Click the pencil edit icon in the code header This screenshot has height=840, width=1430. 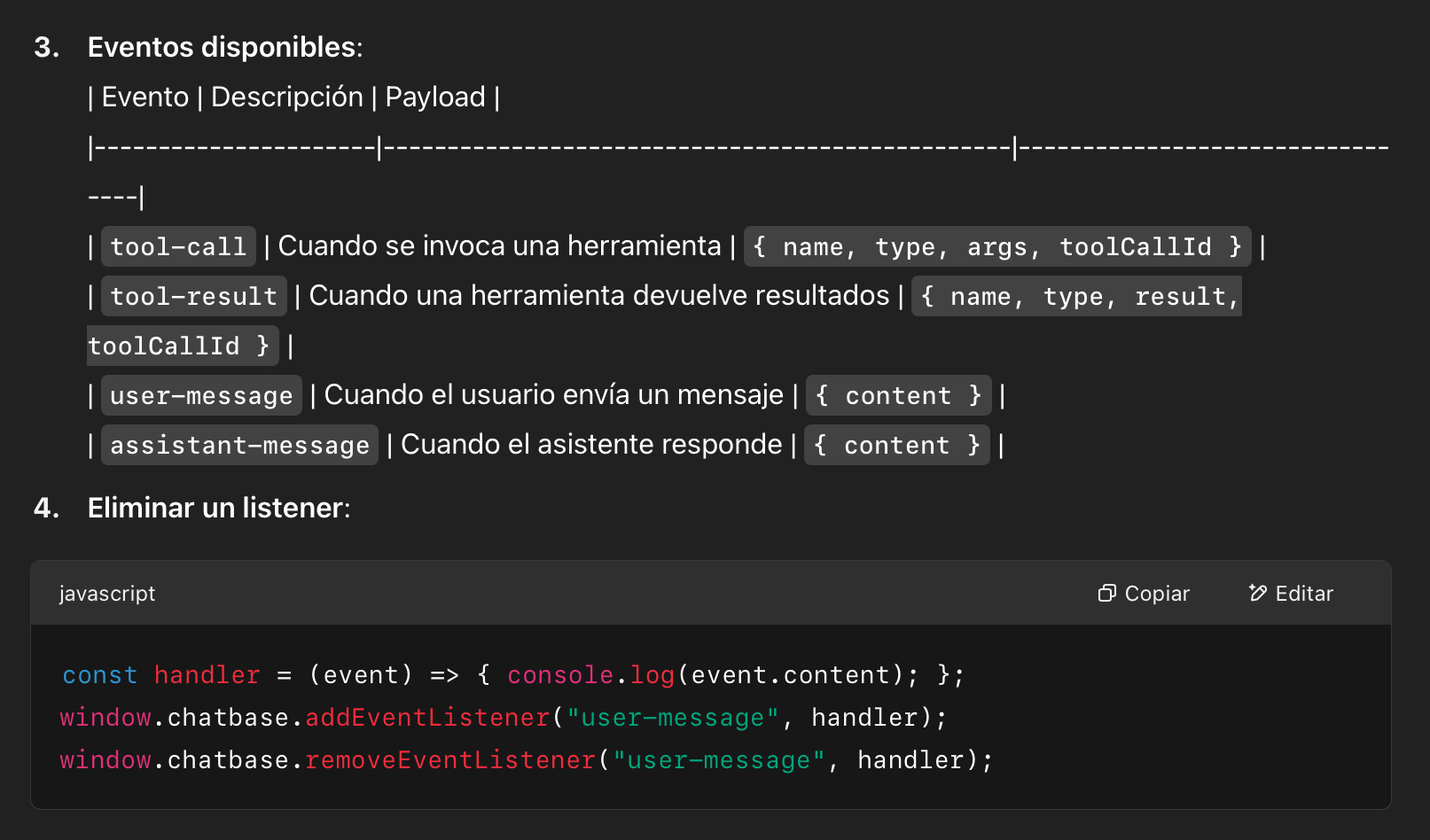point(1257,594)
